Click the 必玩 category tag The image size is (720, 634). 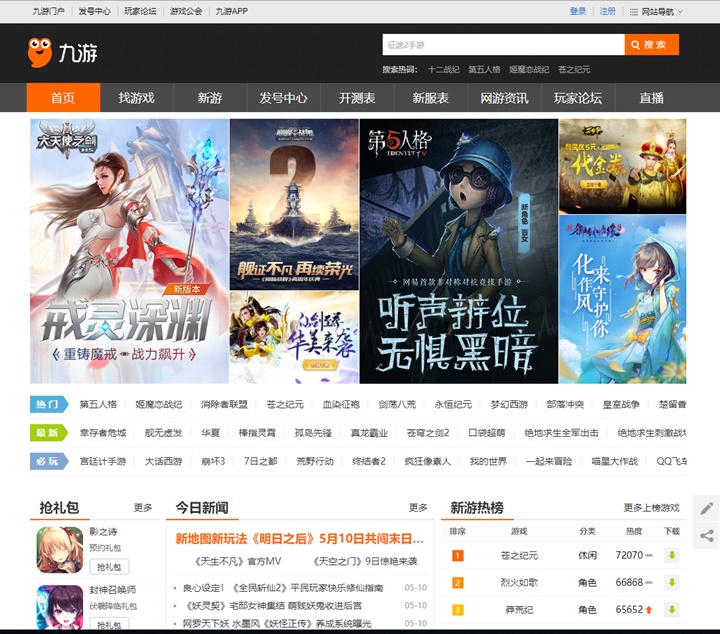[x=49, y=461]
